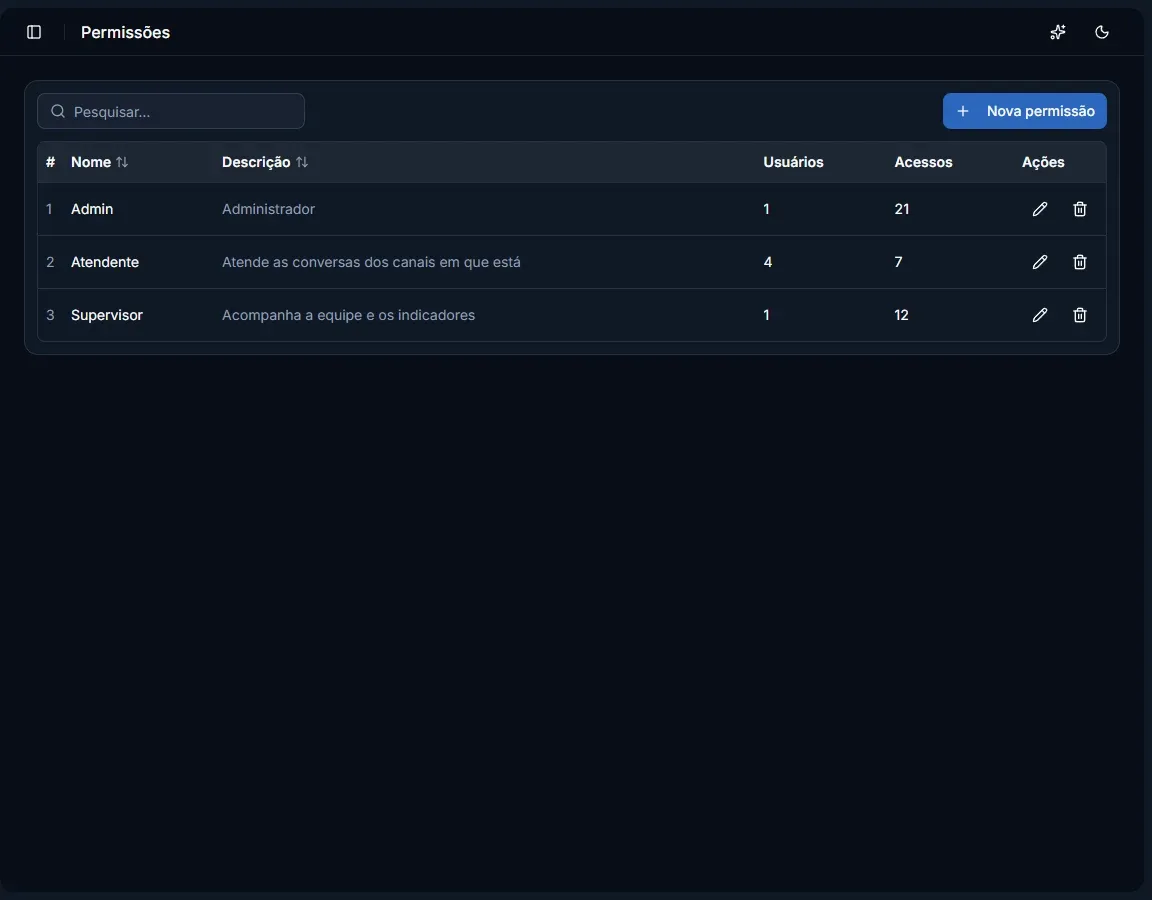Viewport: 1152px width, 900px height.
Task: Click the Acessos column header
Action: 923,162
